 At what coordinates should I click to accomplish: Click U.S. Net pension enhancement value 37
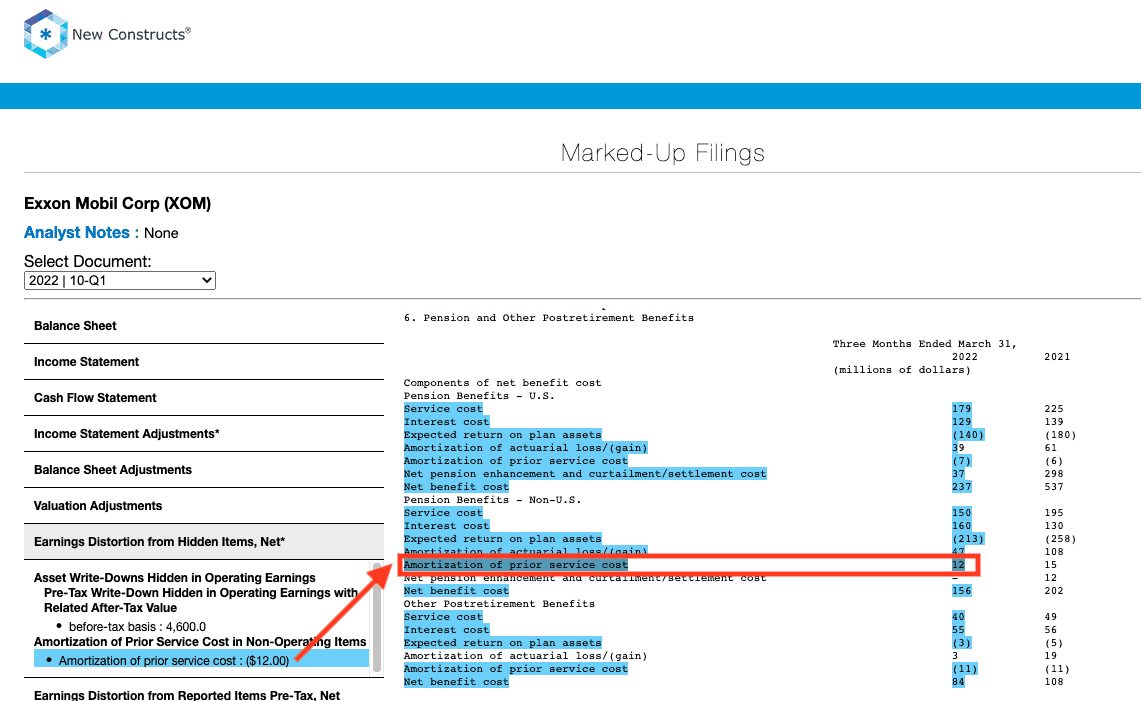tap(958, 474)
